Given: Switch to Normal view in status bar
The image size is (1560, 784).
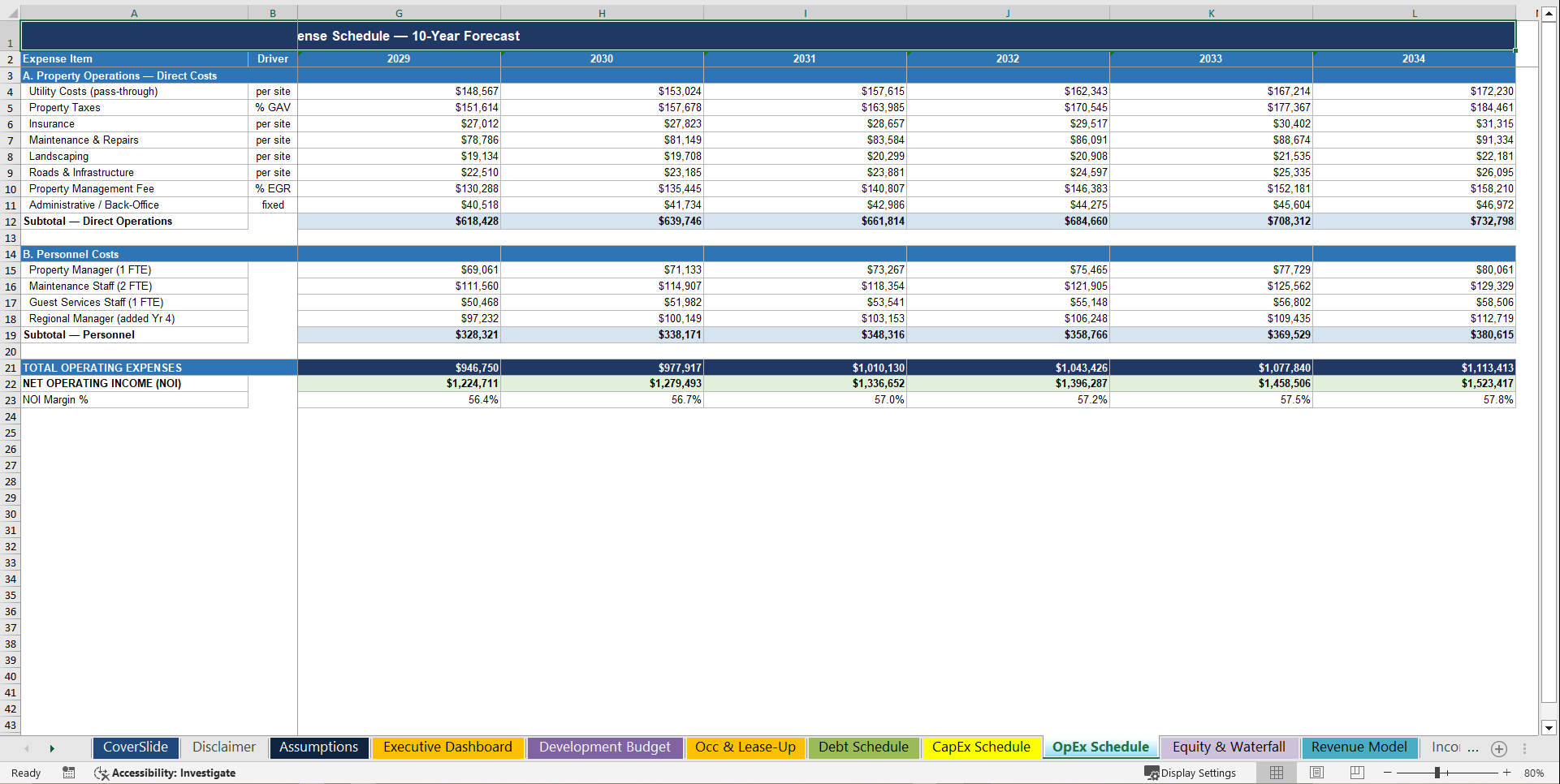Looking at the screenshot, I should (x=1276, y=773).
